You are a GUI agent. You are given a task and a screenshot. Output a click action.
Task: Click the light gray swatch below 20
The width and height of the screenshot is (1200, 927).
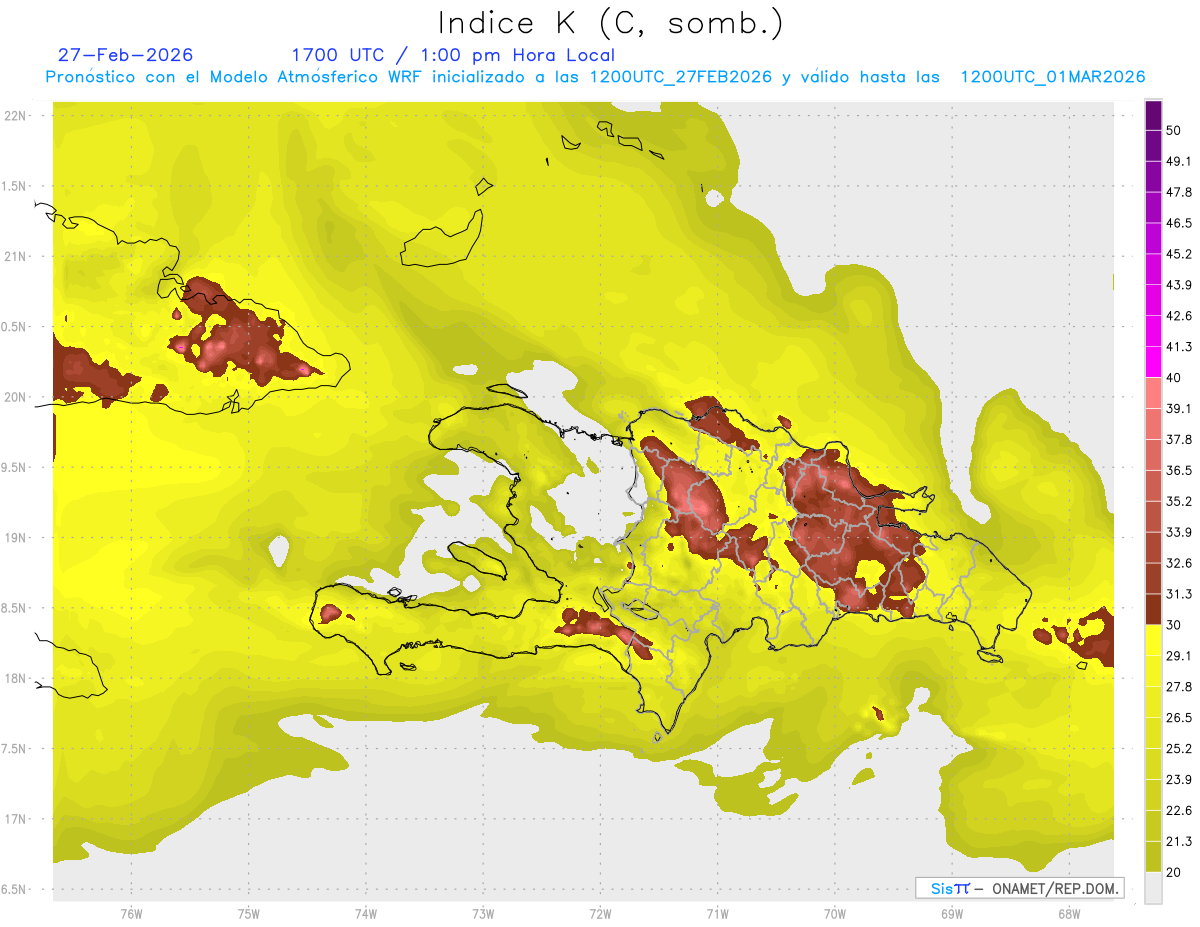pos(1153,888)
